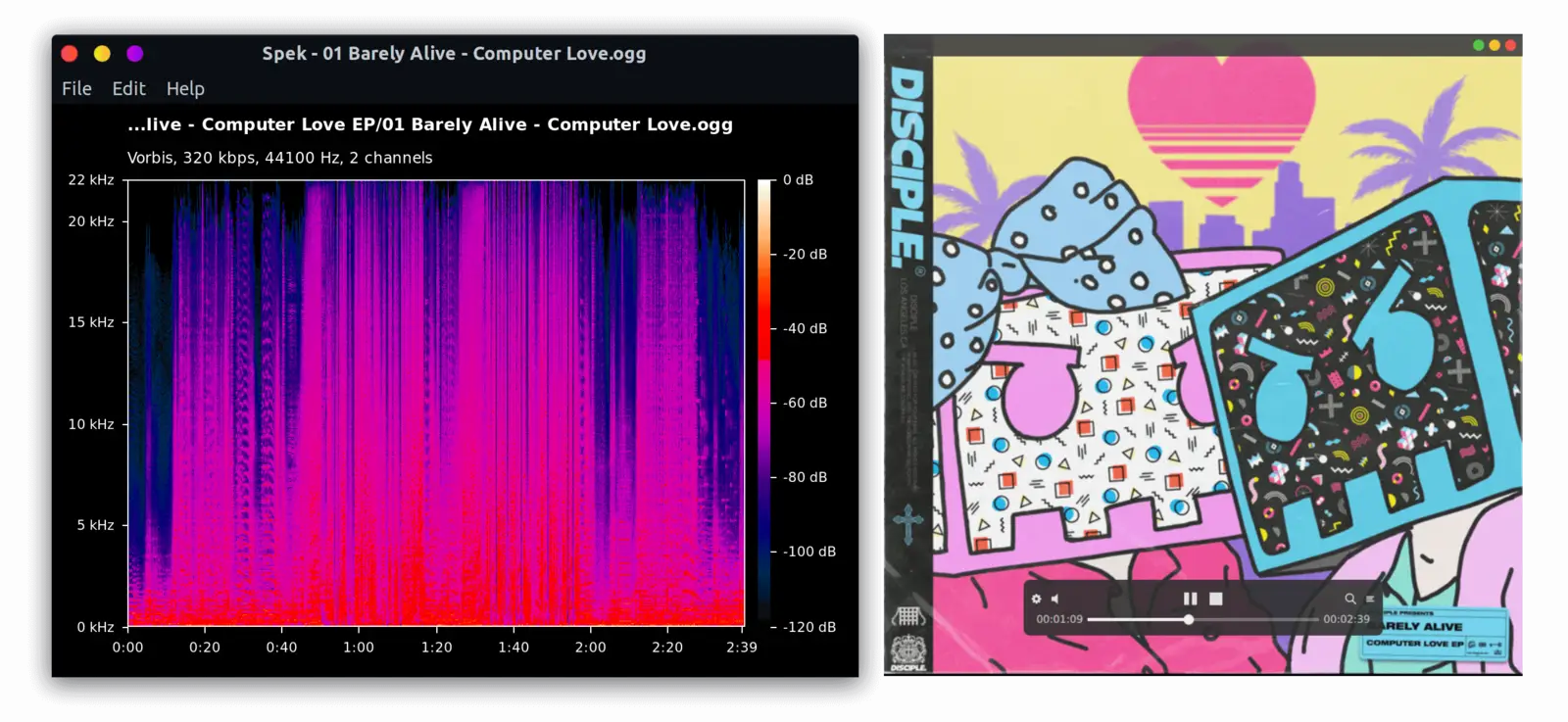Click the Vorbis 320 kbps codec info line
Image resolution: width=1568 pixels, height=722 pixels.
(x=279, y=158)
